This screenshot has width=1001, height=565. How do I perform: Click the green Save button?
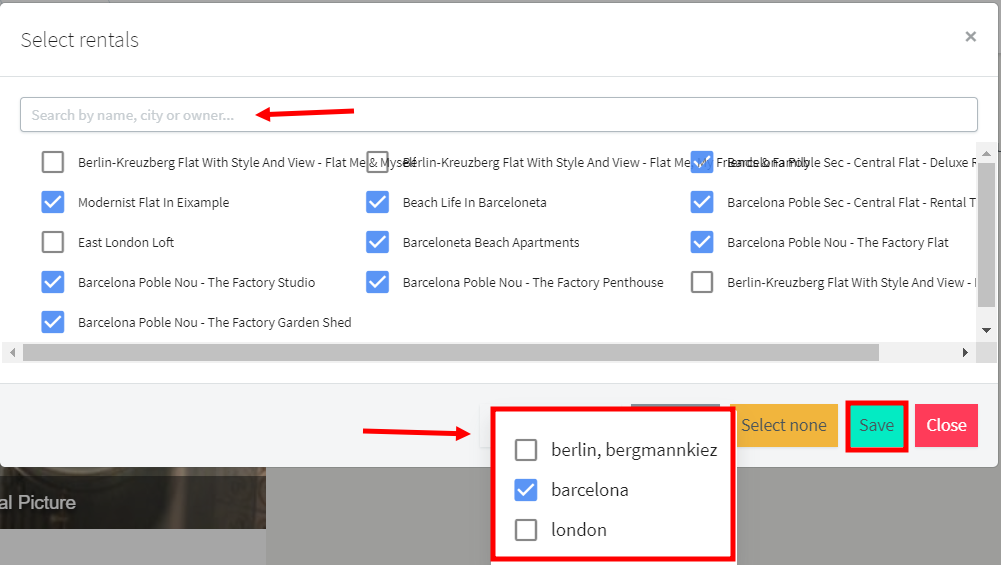[877, 425]
